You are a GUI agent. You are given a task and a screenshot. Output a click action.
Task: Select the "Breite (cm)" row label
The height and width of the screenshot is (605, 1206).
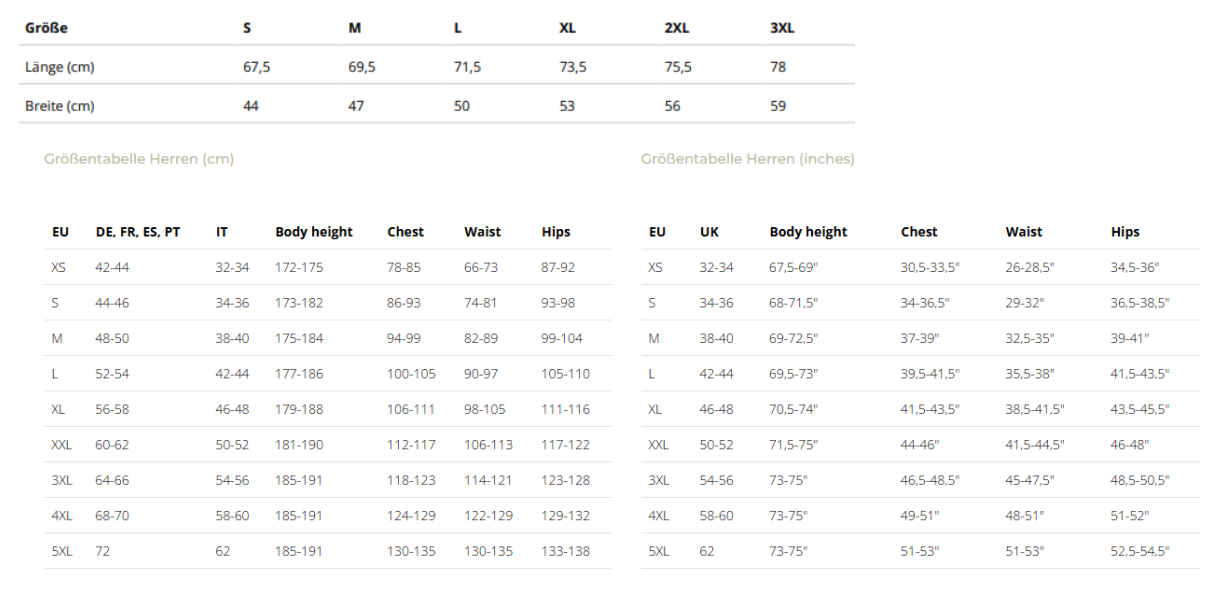(60, 106)
